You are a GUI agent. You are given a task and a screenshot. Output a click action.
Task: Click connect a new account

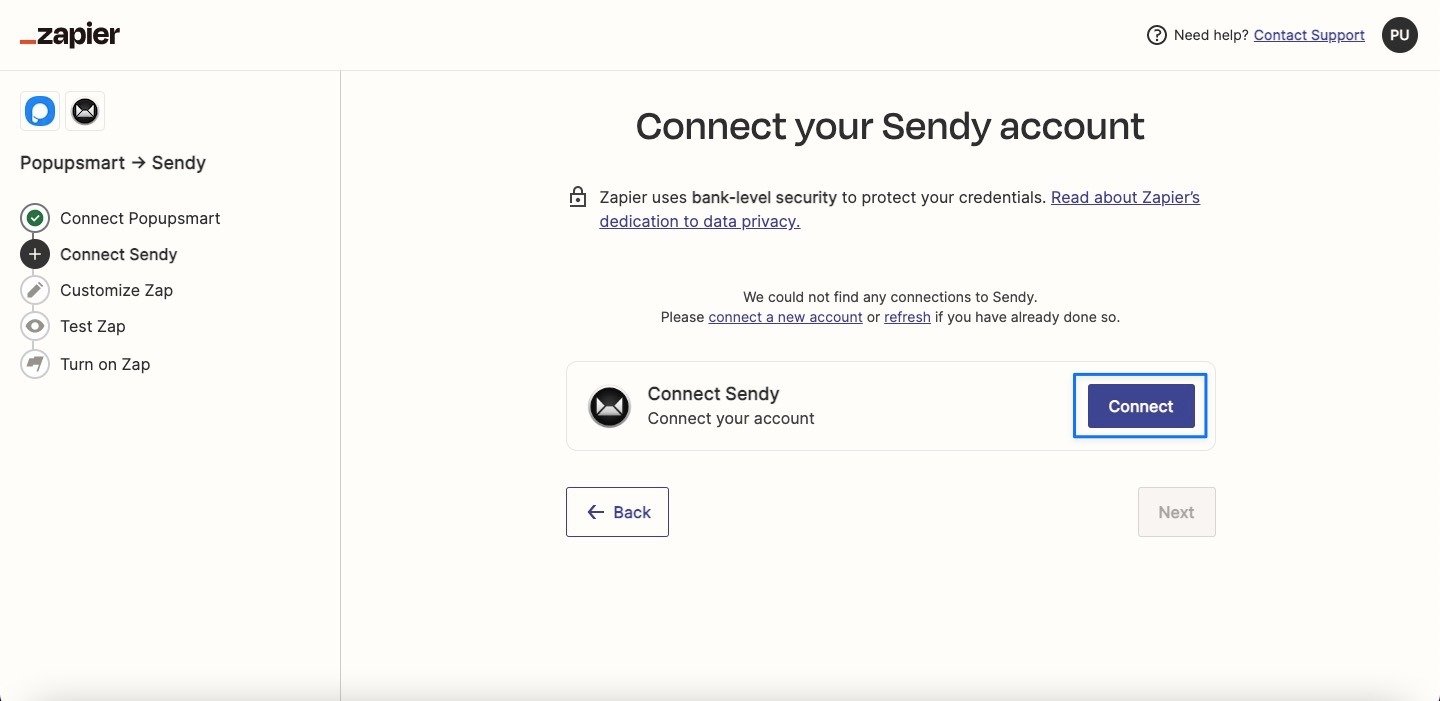[785, 317]
